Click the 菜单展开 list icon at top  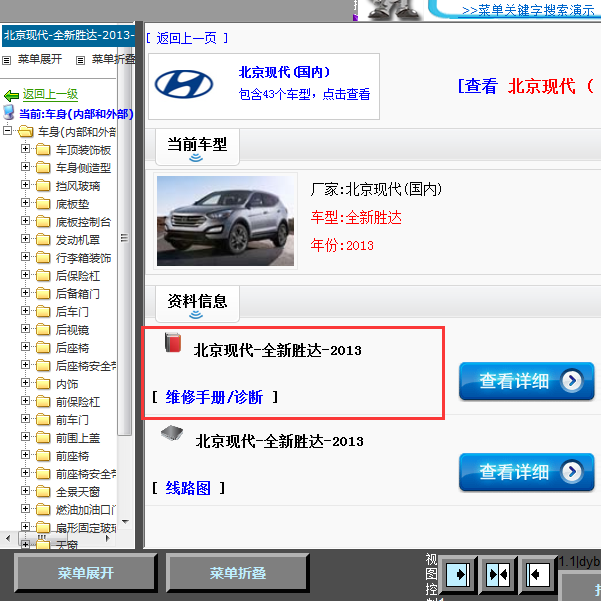(7, 60)
